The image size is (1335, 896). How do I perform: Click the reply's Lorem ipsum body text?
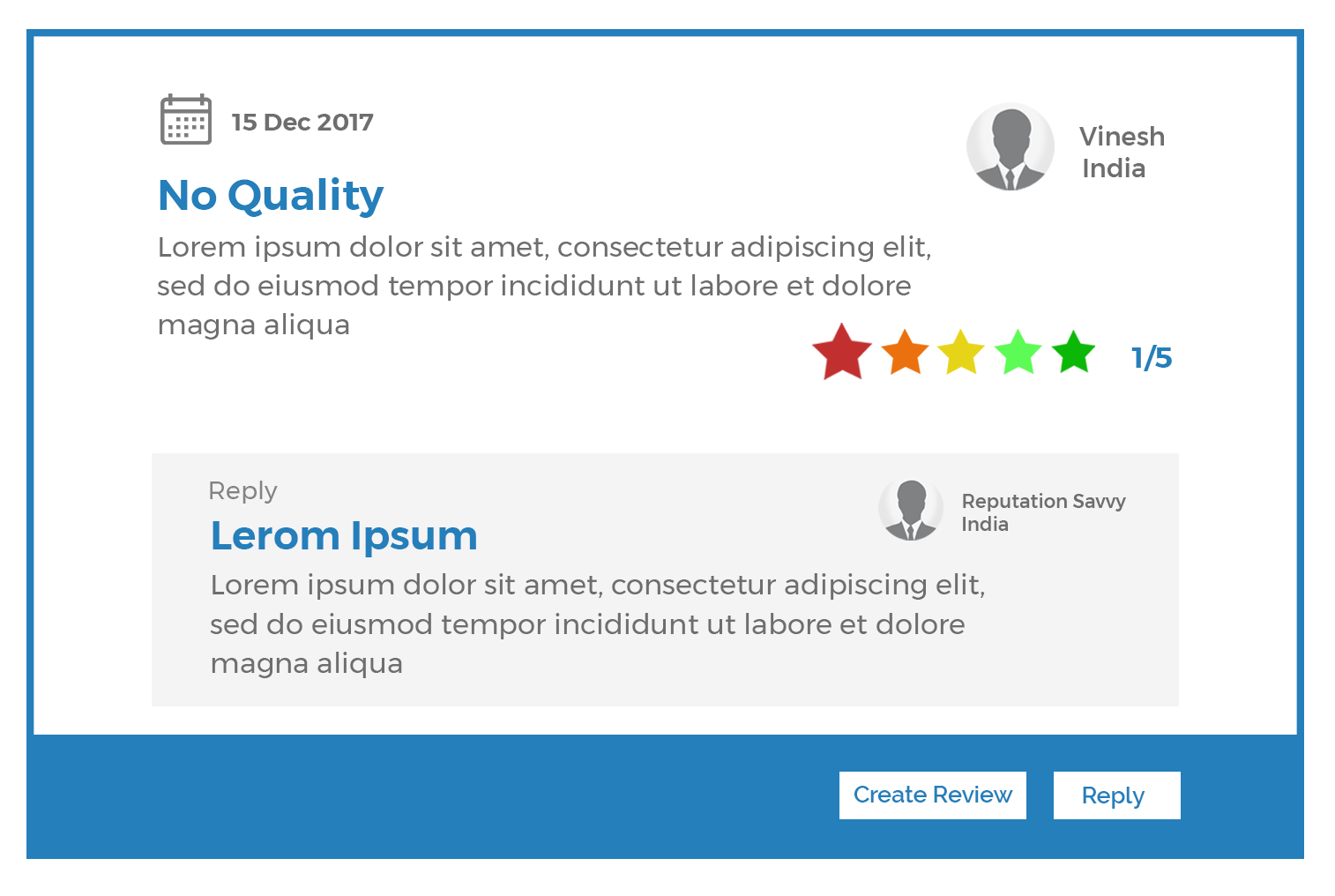(x=598, y=624)
